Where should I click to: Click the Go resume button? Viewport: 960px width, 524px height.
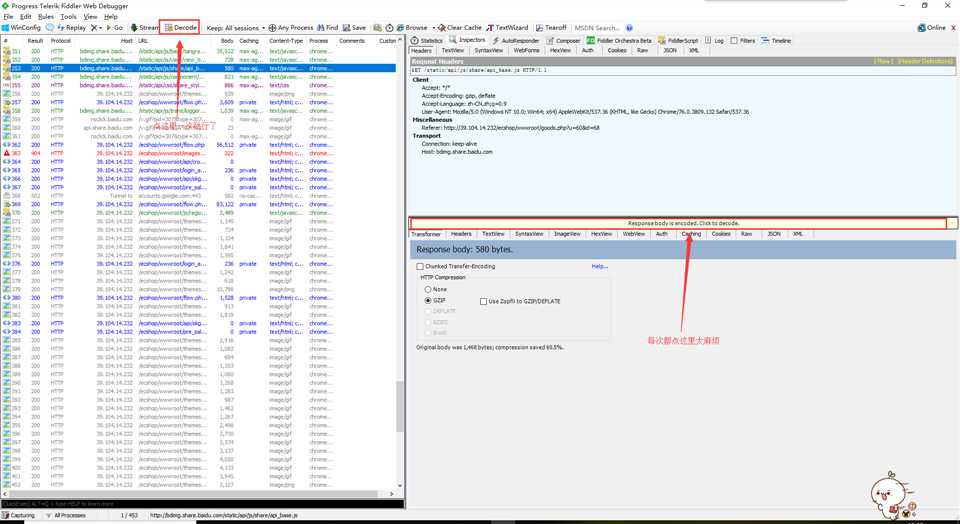tap(114, 28)
